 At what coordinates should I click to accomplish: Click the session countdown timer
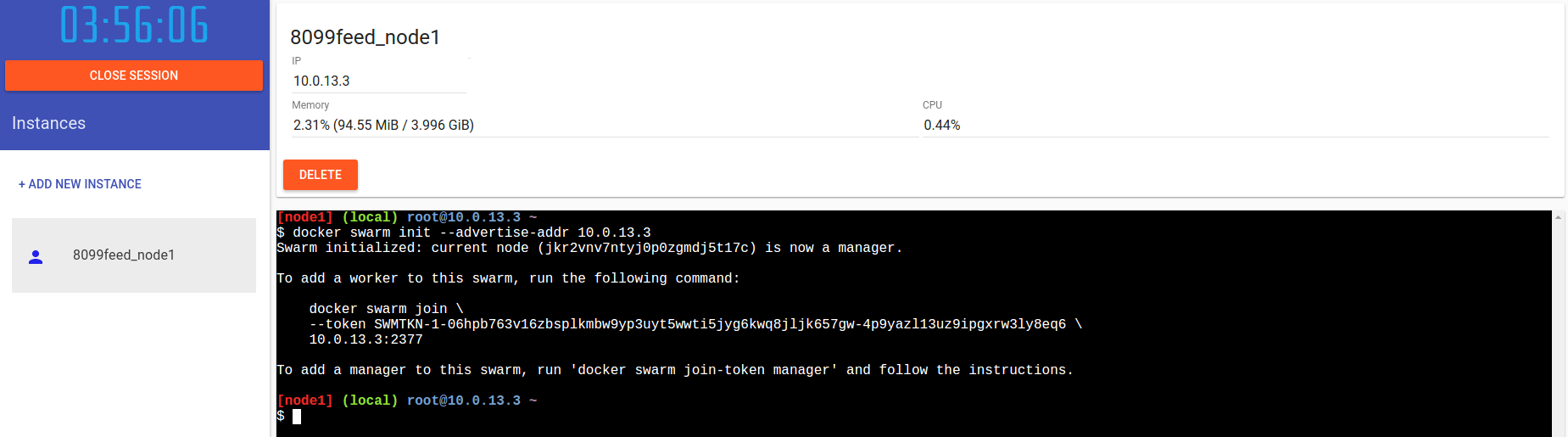tap(134, 25)
